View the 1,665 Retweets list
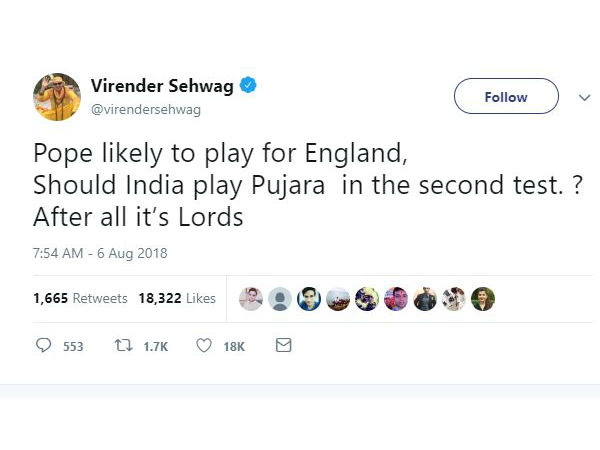Screen dimensions: 600x450 pyautogui.click(x=80, y=298)
